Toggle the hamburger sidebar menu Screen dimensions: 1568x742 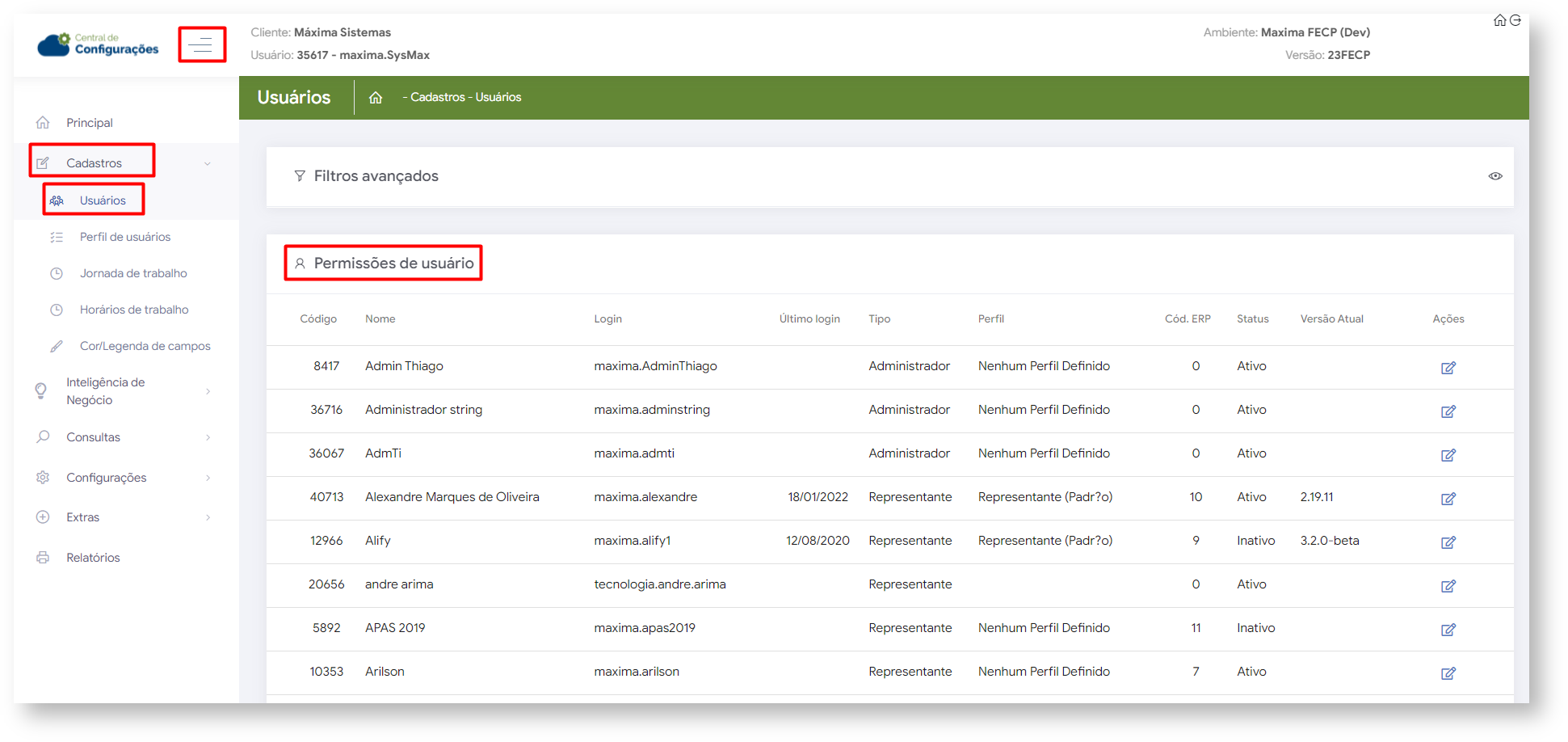pos(201,45)
